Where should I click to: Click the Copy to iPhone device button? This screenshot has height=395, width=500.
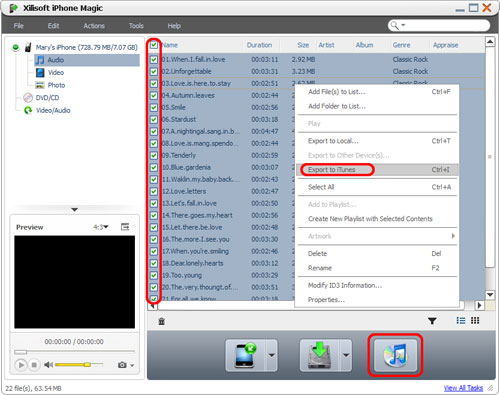point(245,355)
